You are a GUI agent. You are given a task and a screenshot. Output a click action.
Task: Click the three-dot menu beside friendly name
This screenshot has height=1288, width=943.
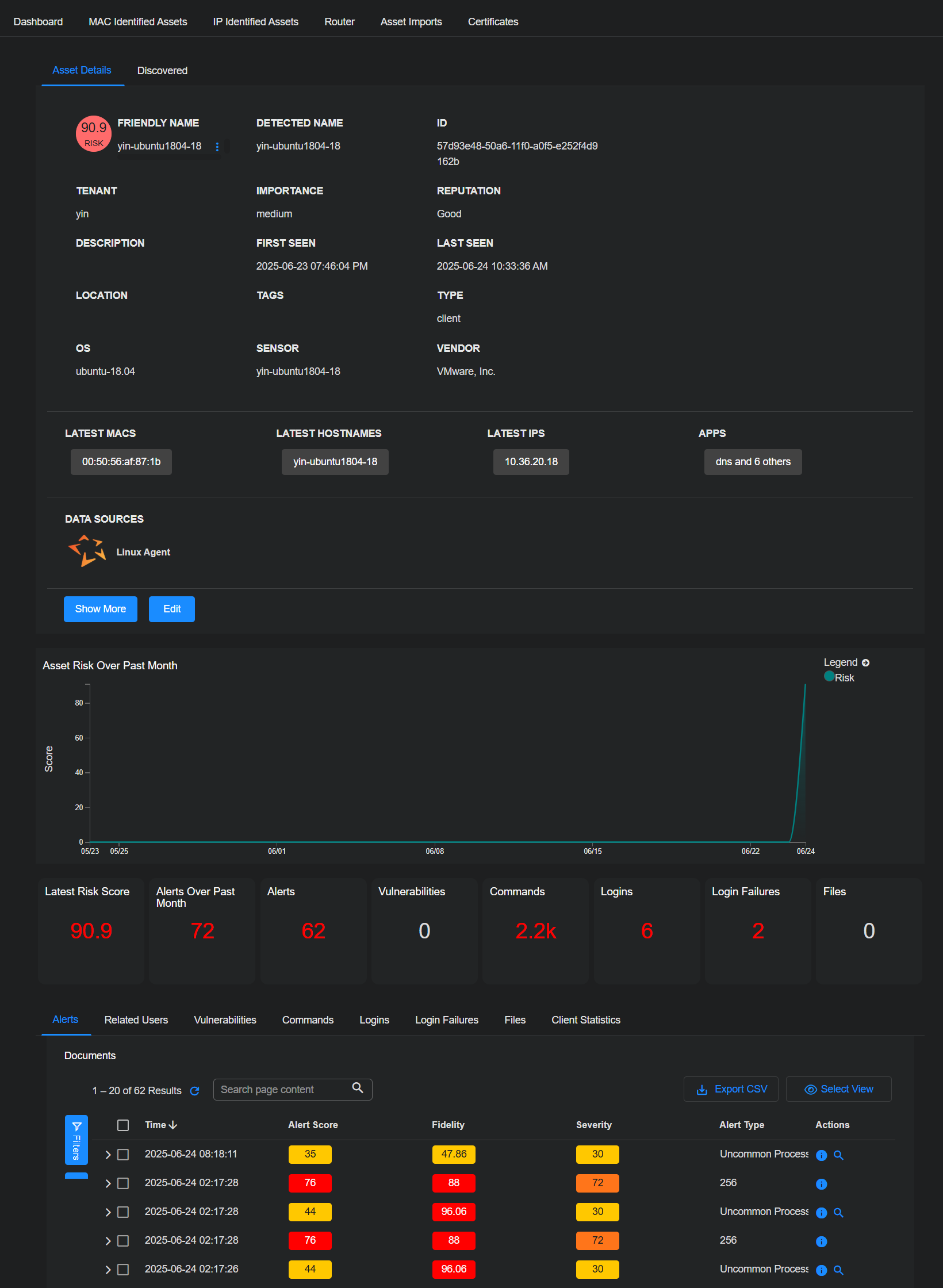(217, 147)
